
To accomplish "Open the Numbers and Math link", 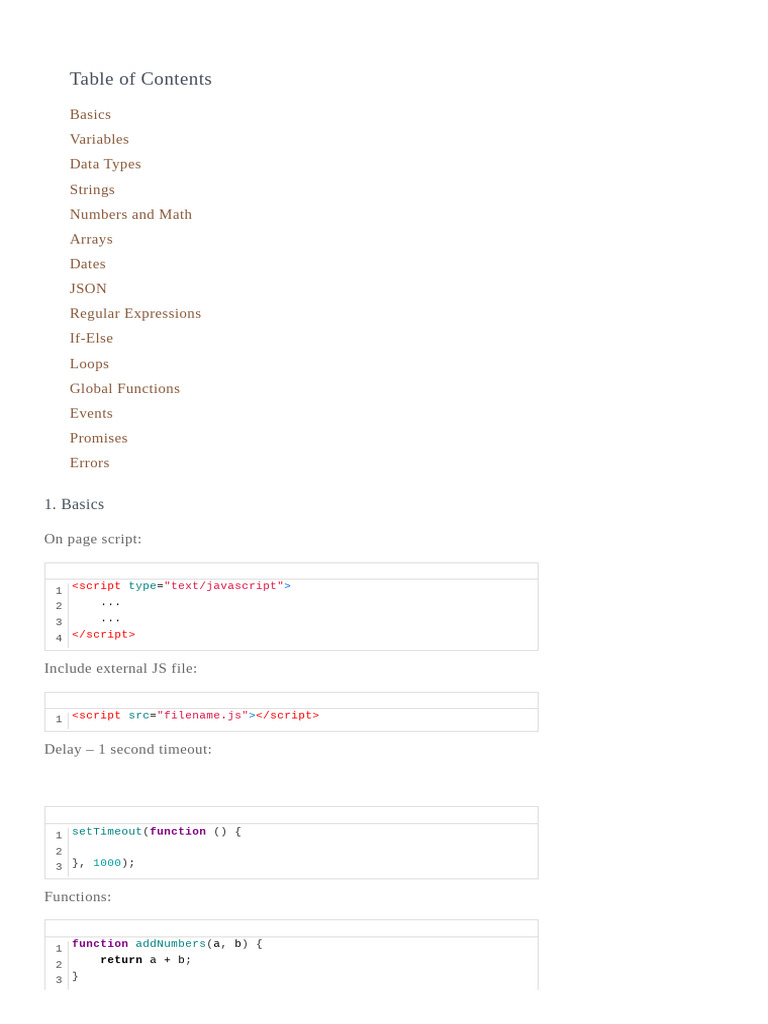I will pos(130,214).
